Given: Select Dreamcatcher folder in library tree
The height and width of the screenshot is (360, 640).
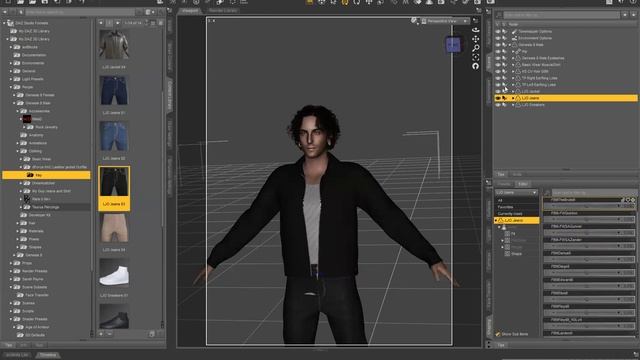Looking at the screenshot, I should pos(43,183).
